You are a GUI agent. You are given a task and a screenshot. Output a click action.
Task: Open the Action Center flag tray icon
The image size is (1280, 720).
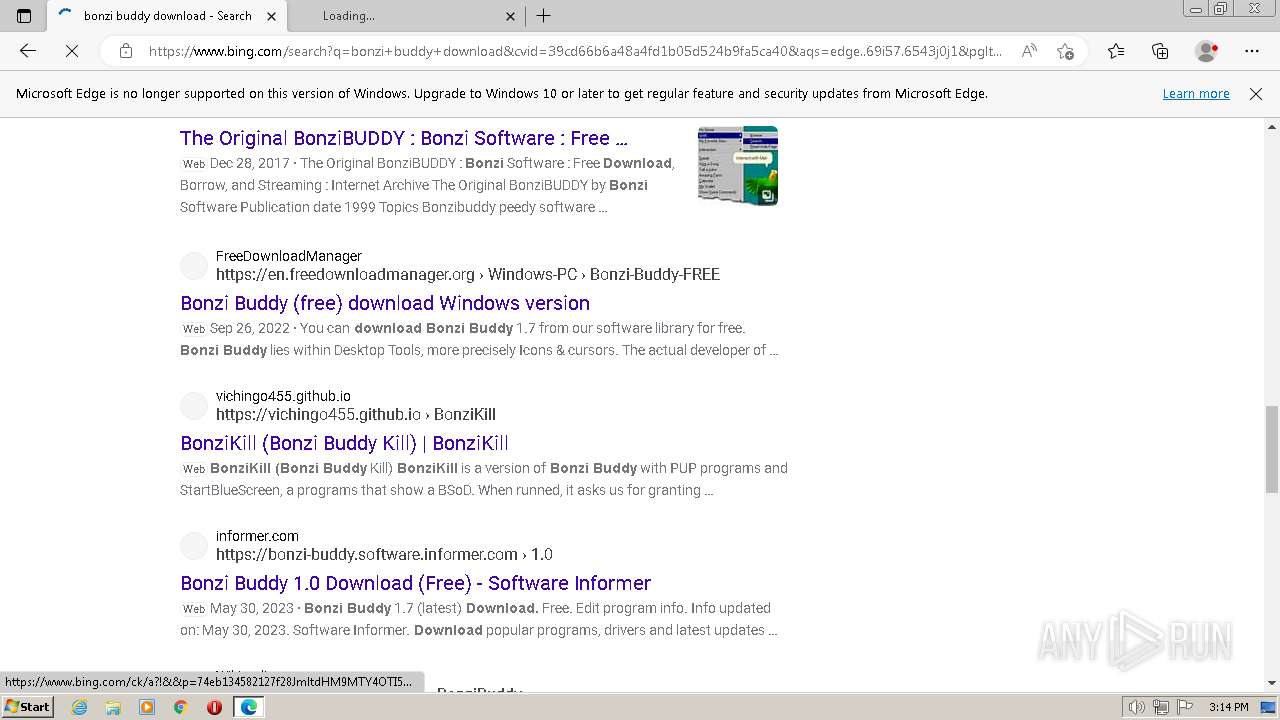coord(1185,707)
